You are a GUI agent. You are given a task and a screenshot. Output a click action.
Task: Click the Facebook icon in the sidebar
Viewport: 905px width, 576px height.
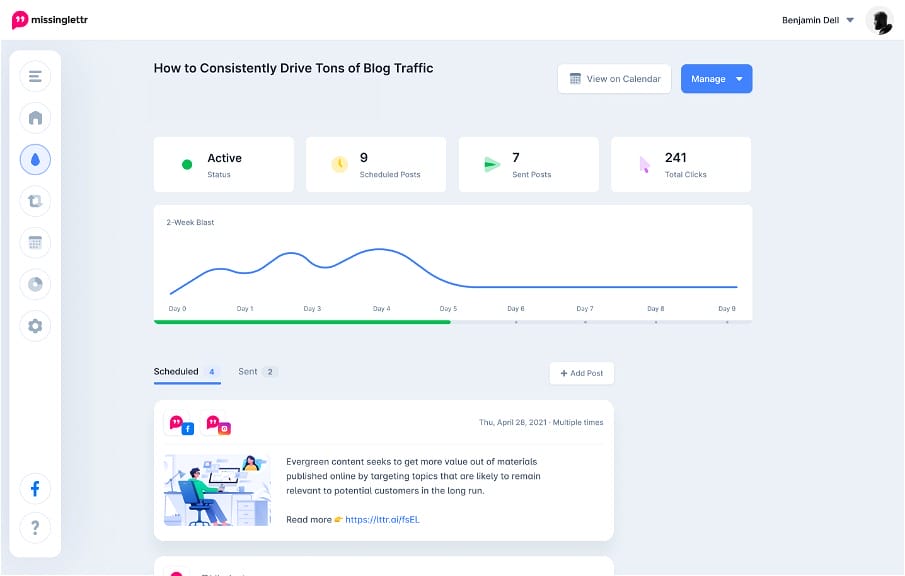(35, 489)
